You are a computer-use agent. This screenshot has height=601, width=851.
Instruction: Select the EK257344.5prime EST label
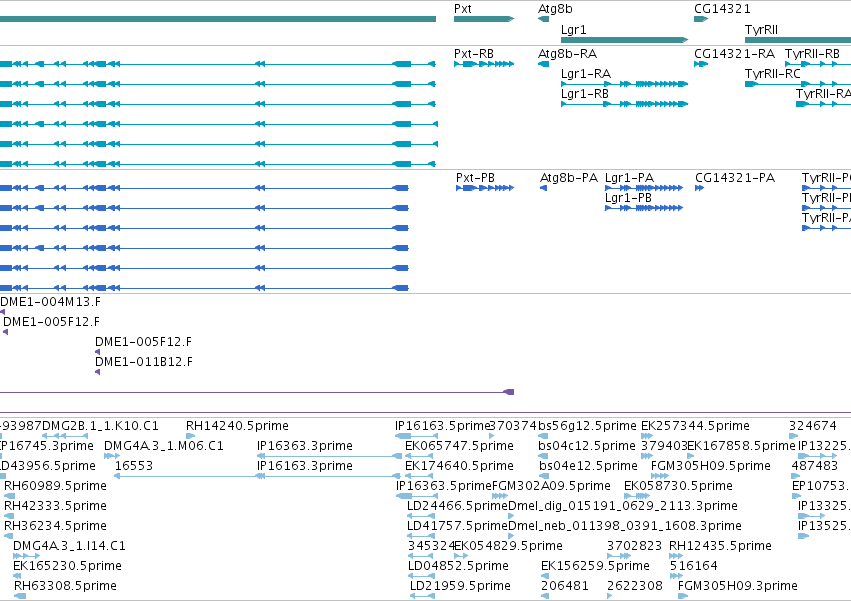coord(695,426)
